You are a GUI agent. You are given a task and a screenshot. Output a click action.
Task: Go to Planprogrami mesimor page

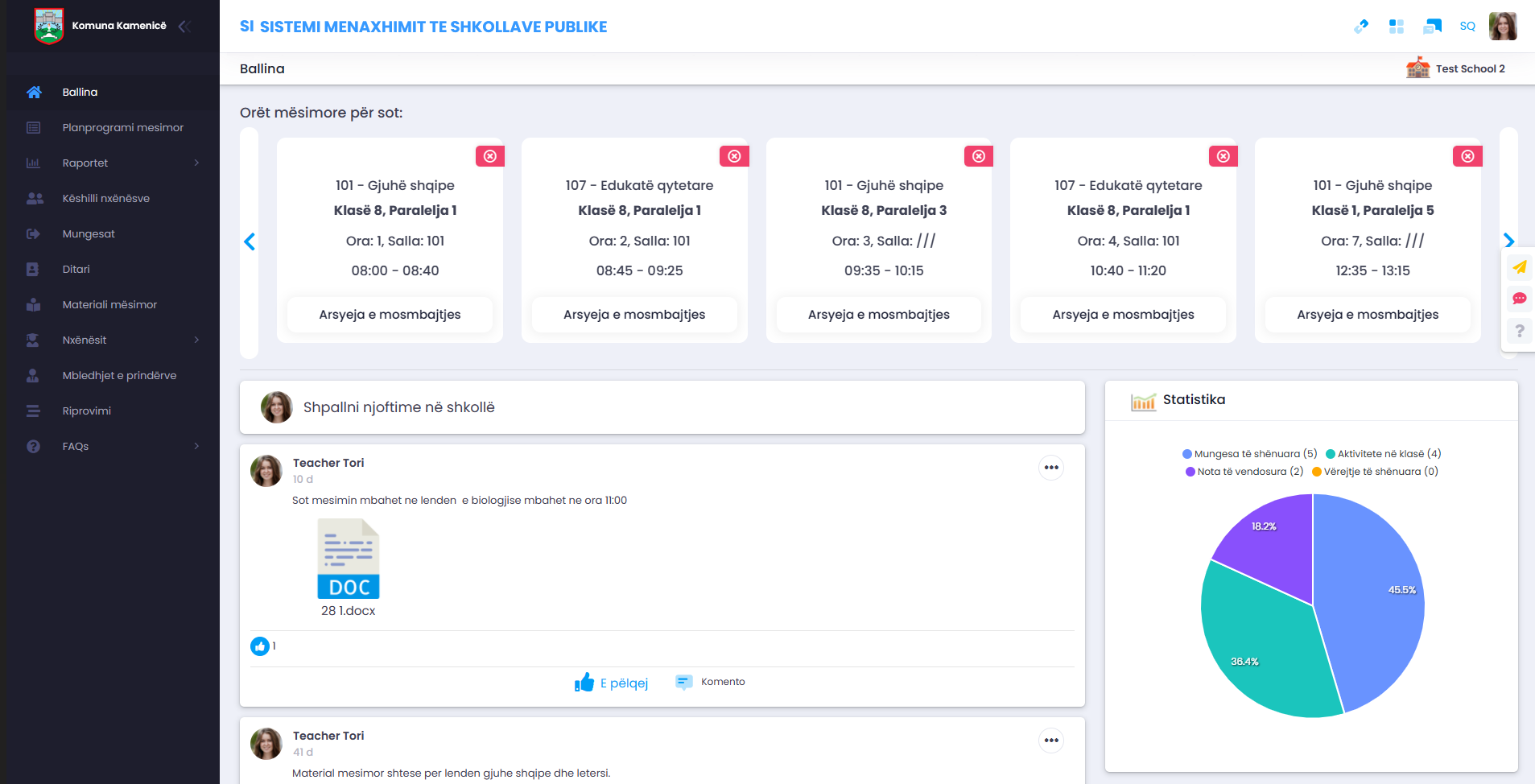[122, 127]
